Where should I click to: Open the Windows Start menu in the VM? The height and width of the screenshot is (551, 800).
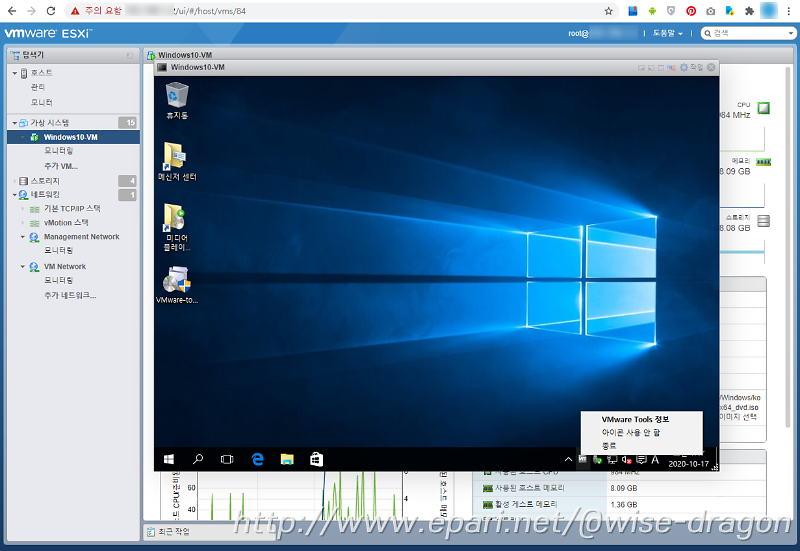click(169, 460)
